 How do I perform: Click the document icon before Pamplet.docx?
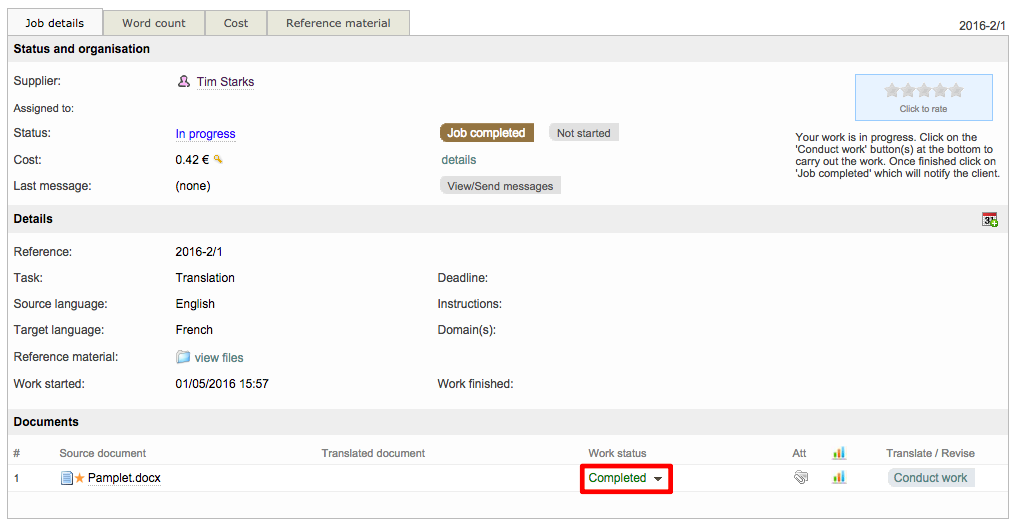(67, 478)
